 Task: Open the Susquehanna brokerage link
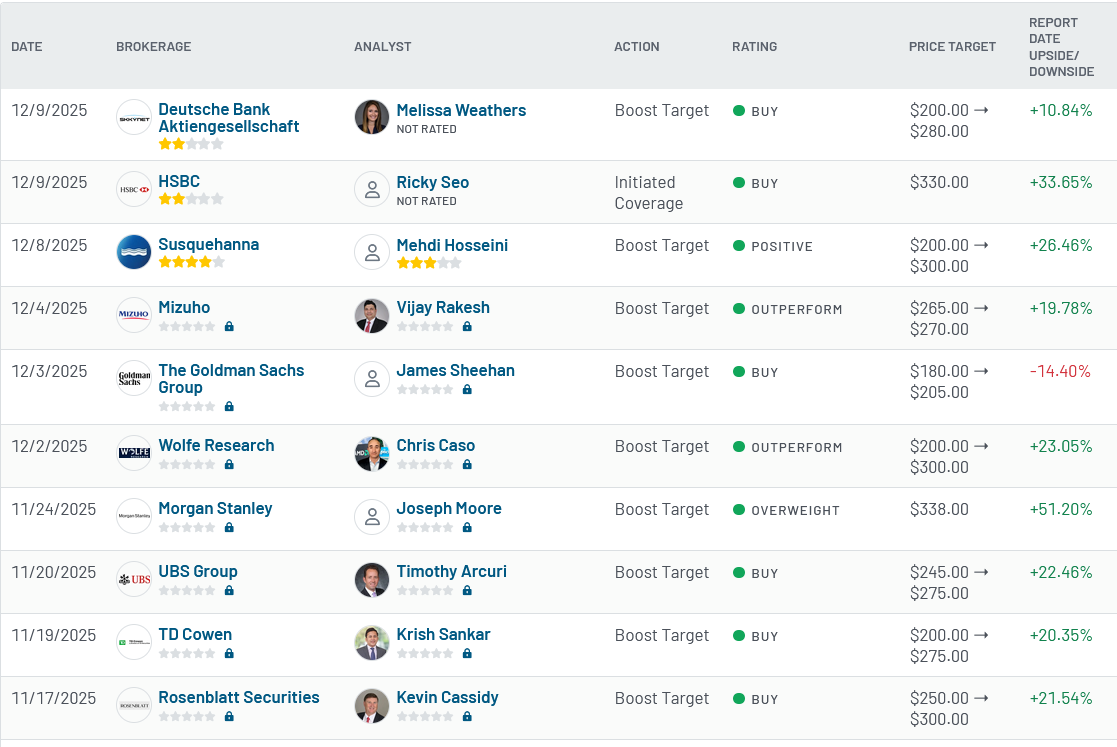[x=209, y=244]
